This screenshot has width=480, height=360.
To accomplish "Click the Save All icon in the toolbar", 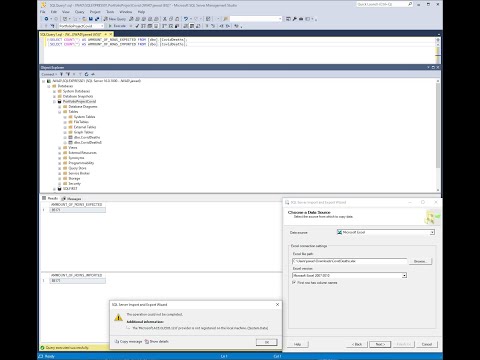I will [x=97, y=19].
